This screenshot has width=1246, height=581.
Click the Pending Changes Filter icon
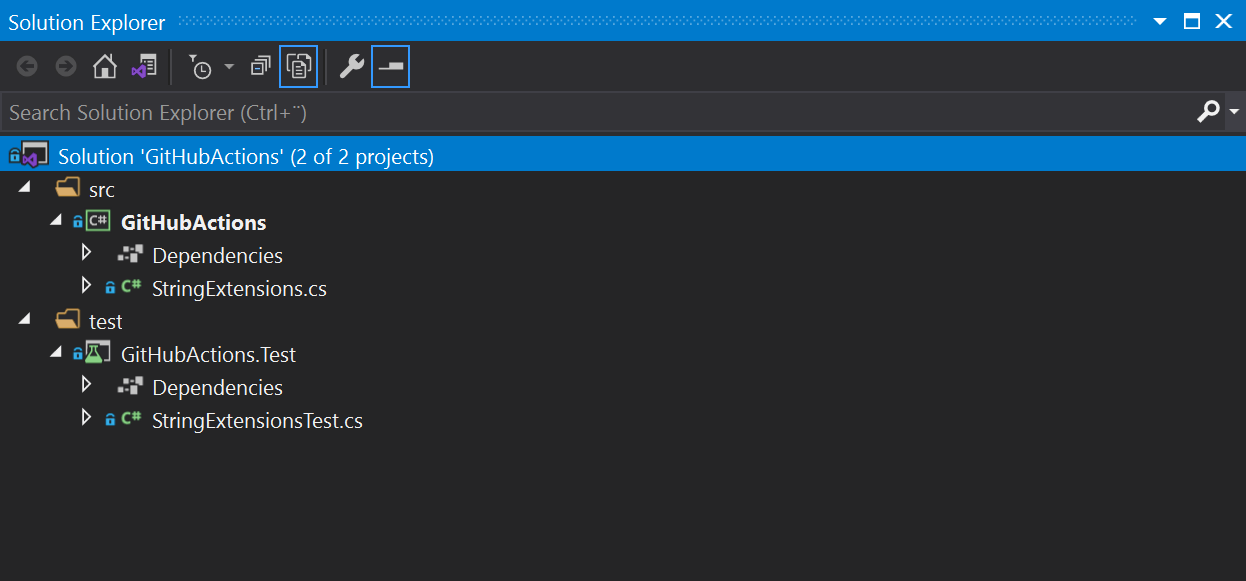click(199, 66)
